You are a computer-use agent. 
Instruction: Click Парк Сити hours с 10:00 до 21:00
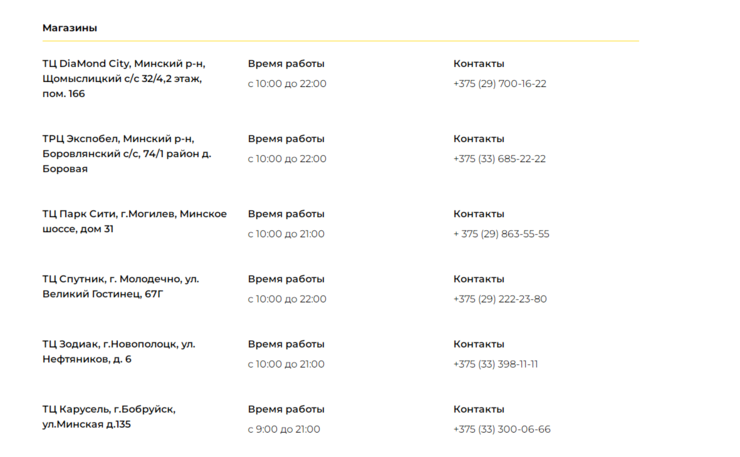286,234
